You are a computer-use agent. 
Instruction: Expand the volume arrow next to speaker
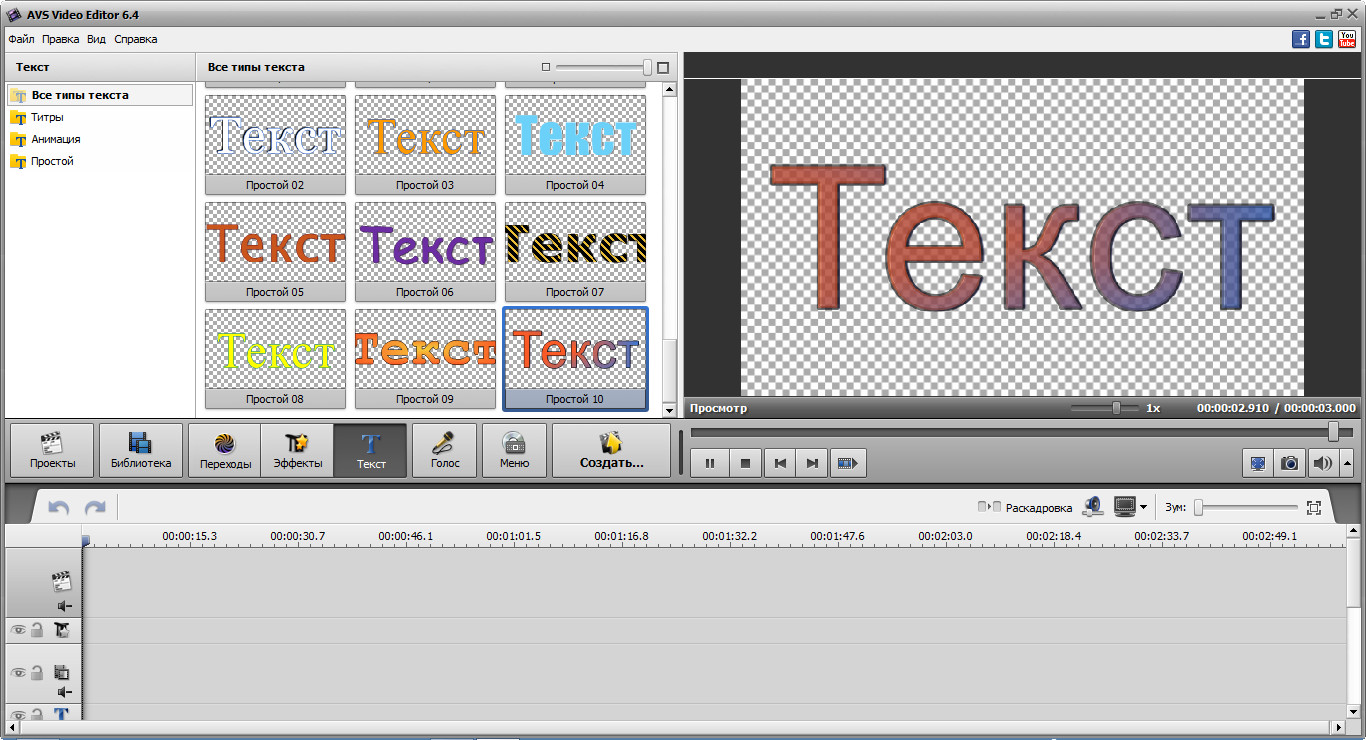click(1347, 463)
